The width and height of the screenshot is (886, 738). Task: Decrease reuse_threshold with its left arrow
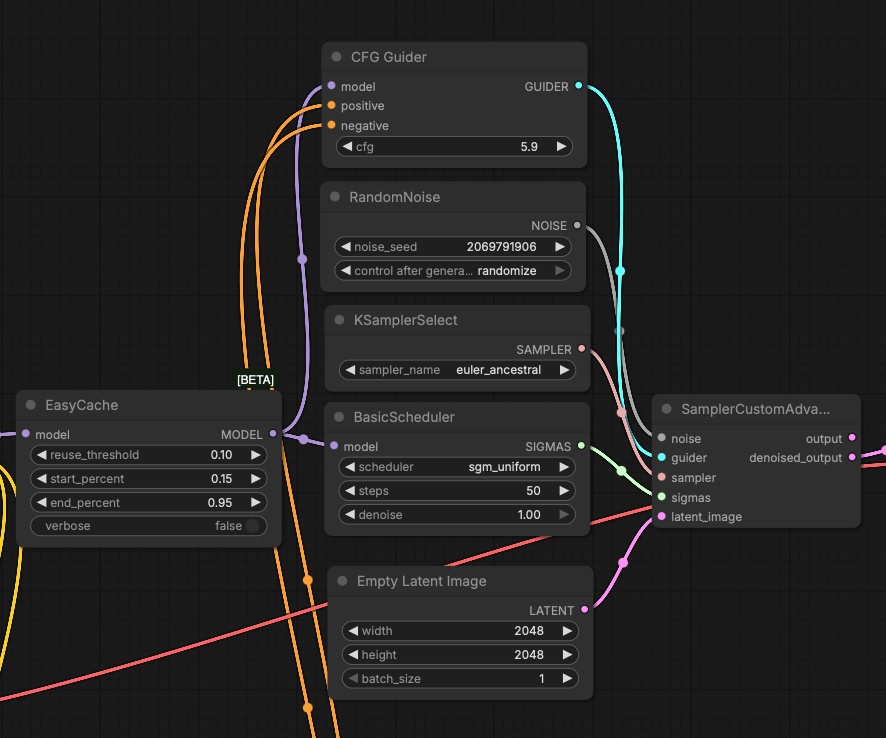41,454
